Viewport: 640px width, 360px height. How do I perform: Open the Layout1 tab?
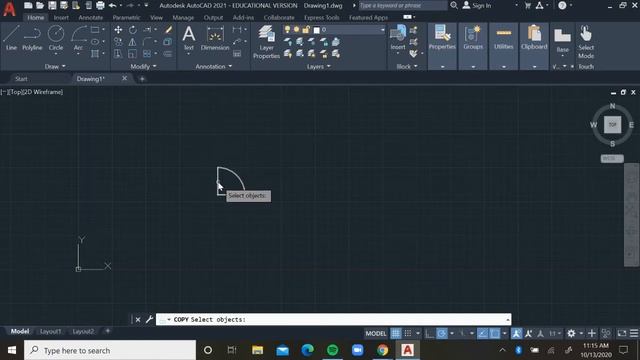[x=50, y=331]
